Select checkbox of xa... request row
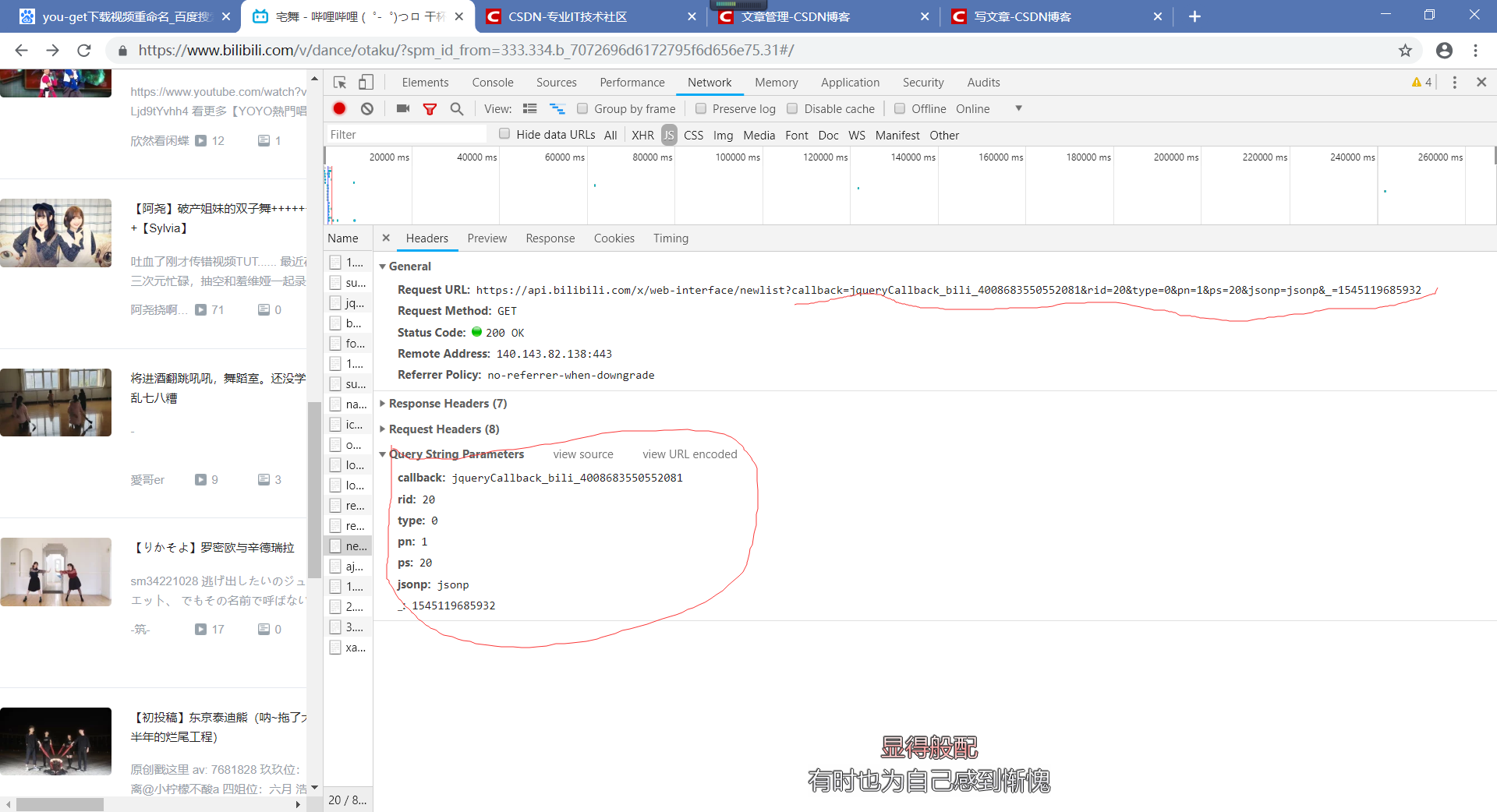Image resolution: width=1497 pixels, height=812 pixels. (335, 647)
